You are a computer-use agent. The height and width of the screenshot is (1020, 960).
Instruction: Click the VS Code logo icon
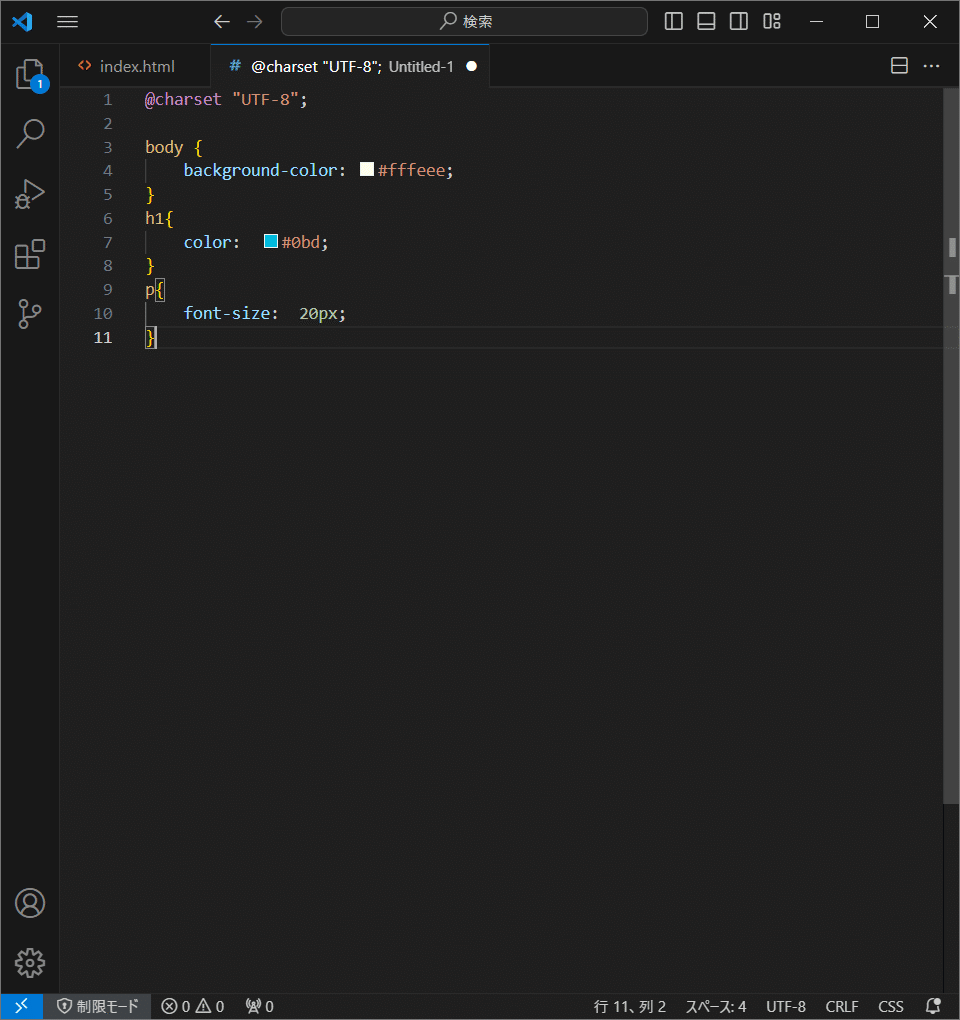22,21
